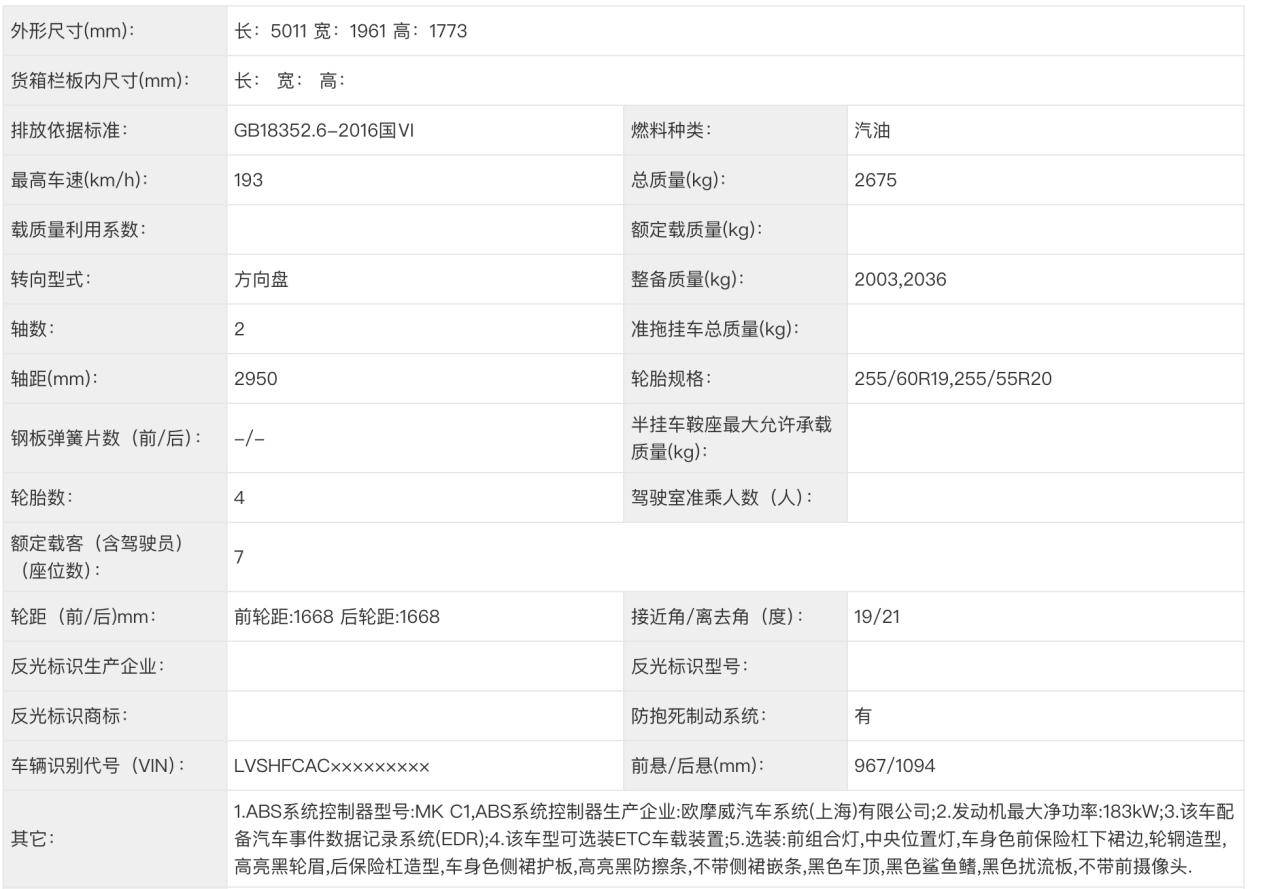Click the 钢板弹簧片数（前/后） label
Screen dimensions: 1267x889
106,438
